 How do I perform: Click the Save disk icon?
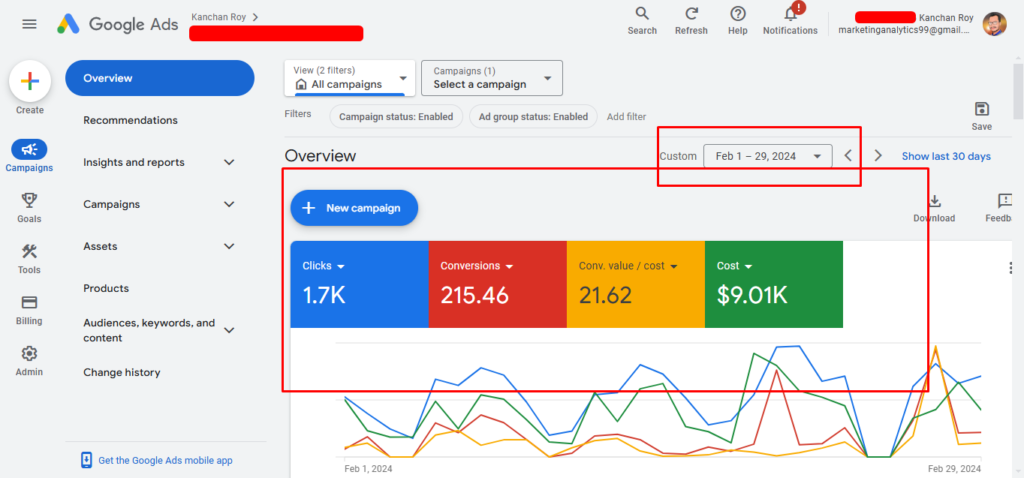[x=982, y=109]
